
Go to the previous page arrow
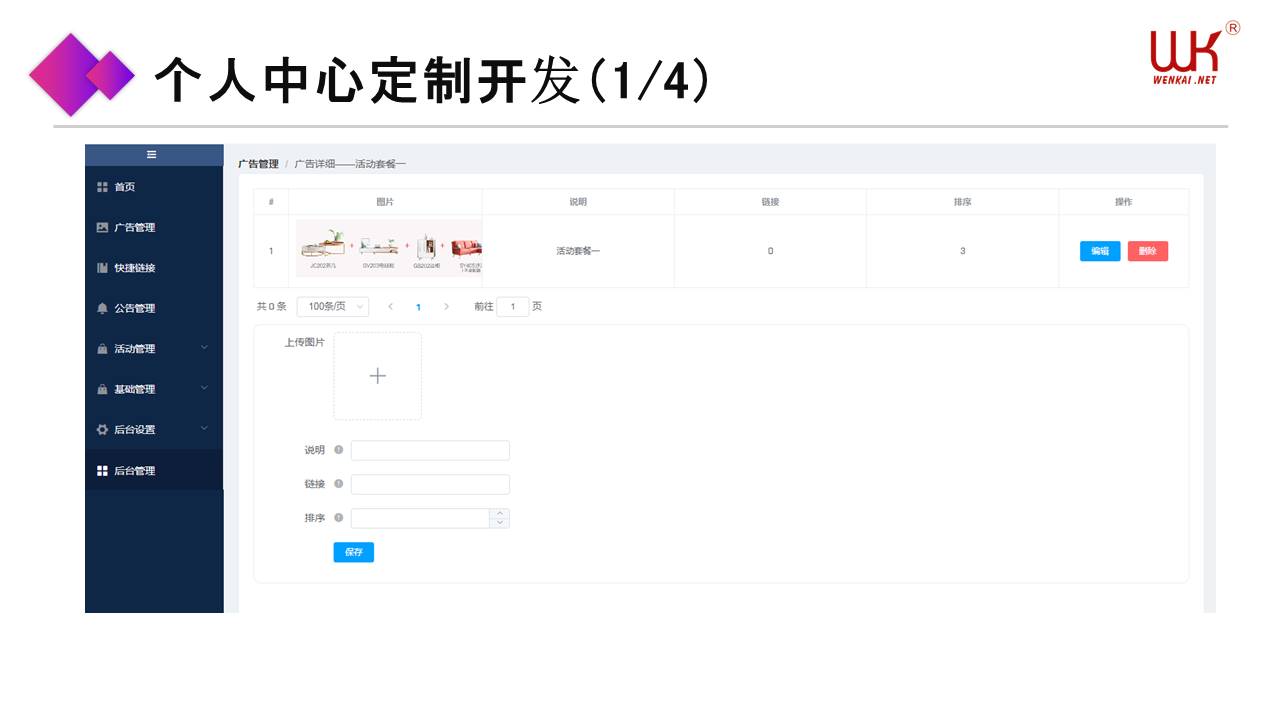pyautogui.click(x=391, y=307)
